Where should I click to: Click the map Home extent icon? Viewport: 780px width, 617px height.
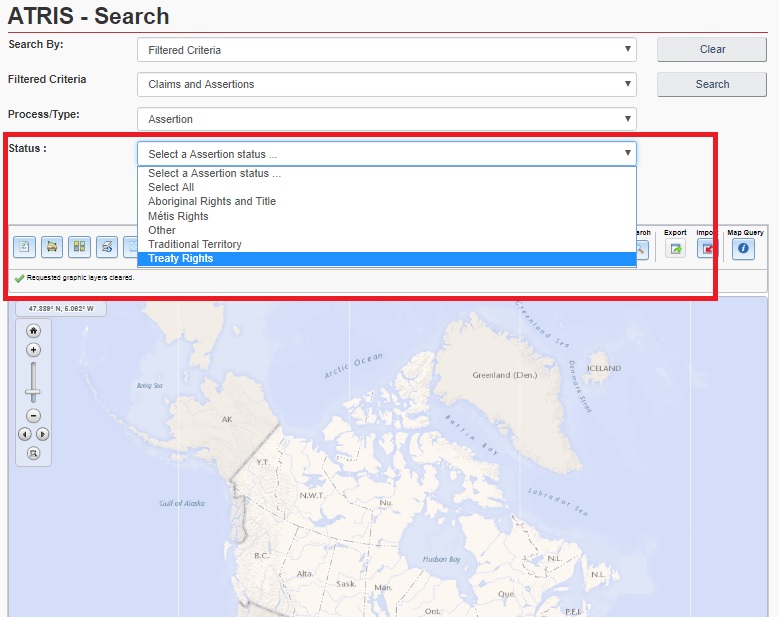point(33,330)
